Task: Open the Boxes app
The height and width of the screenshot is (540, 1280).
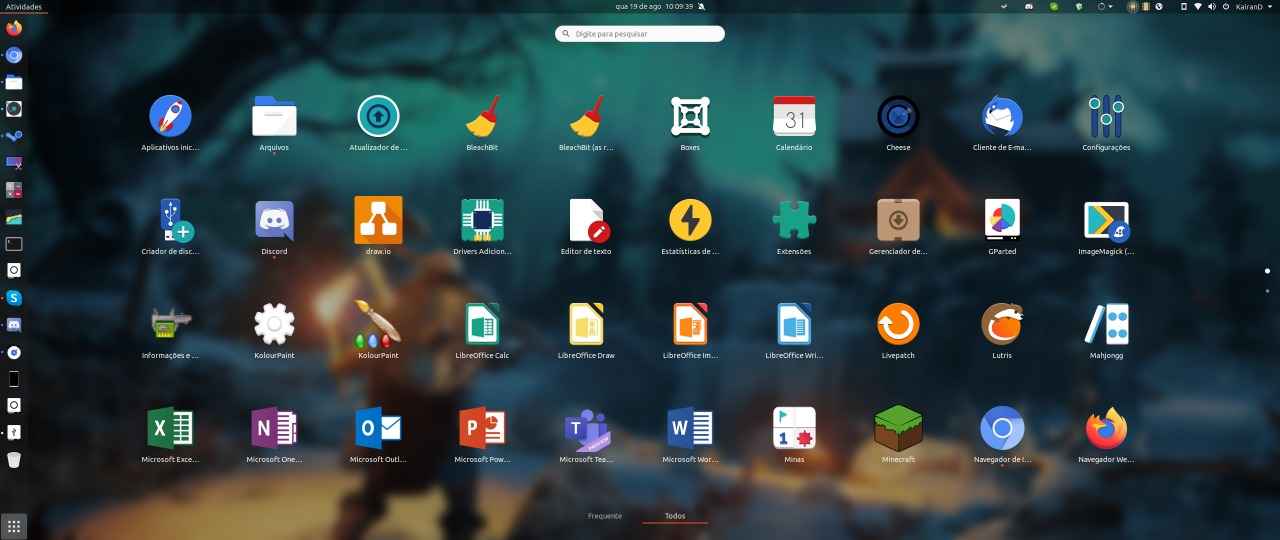Action: [690, 116]
